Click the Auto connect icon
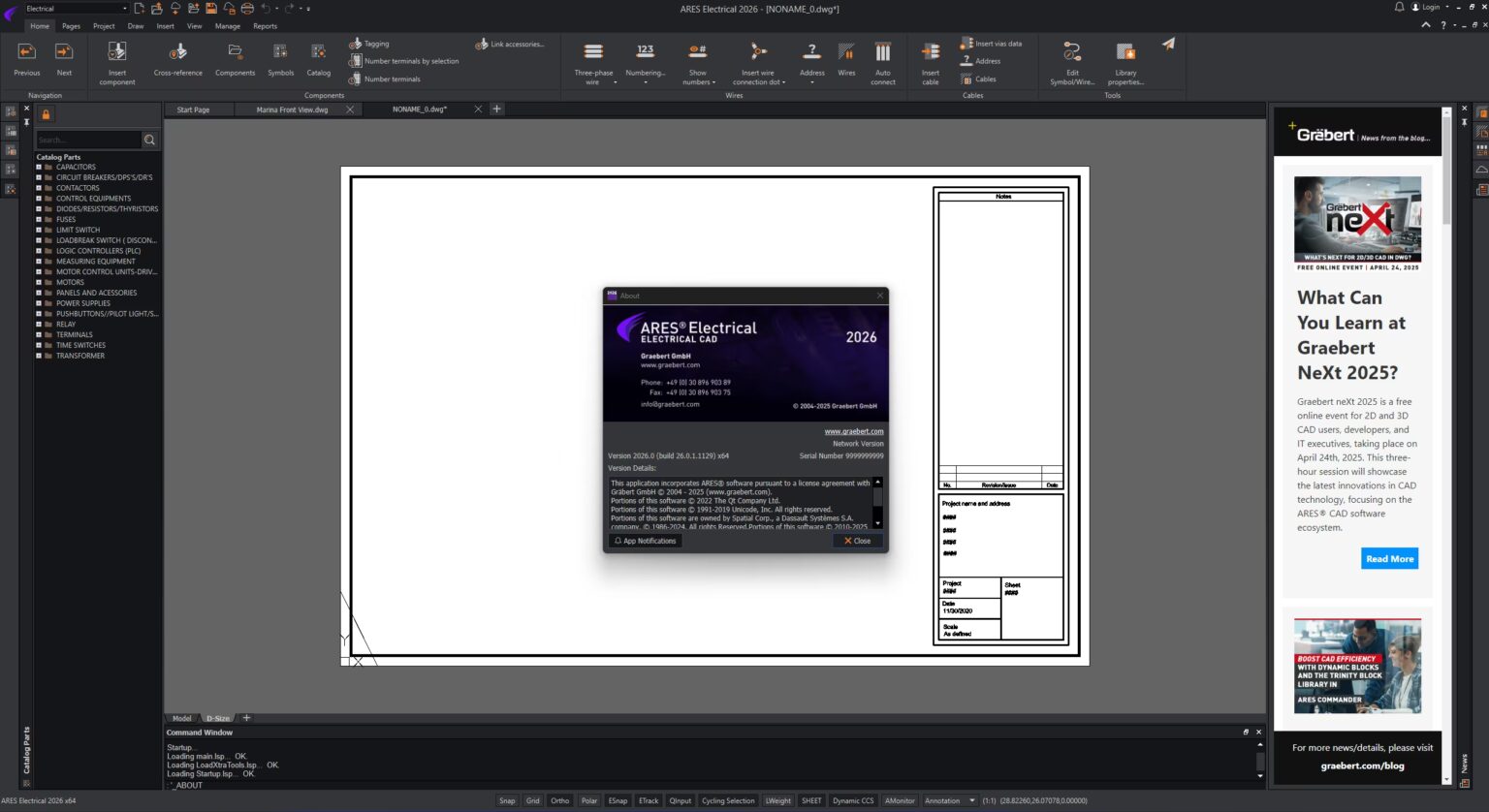This screenshot has height=812, width=1489. pyautogui.click(x=882, y=53)
